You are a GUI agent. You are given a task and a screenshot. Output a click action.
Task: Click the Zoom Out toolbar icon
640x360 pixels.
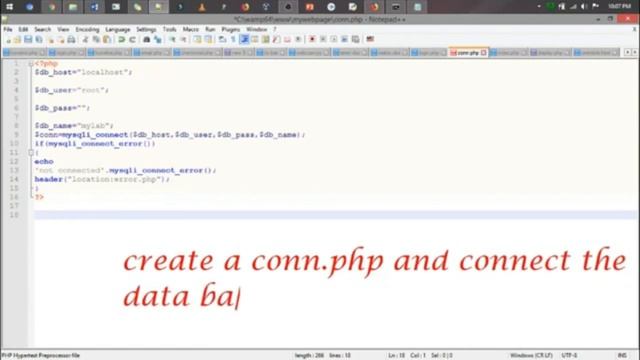point(183,40)
